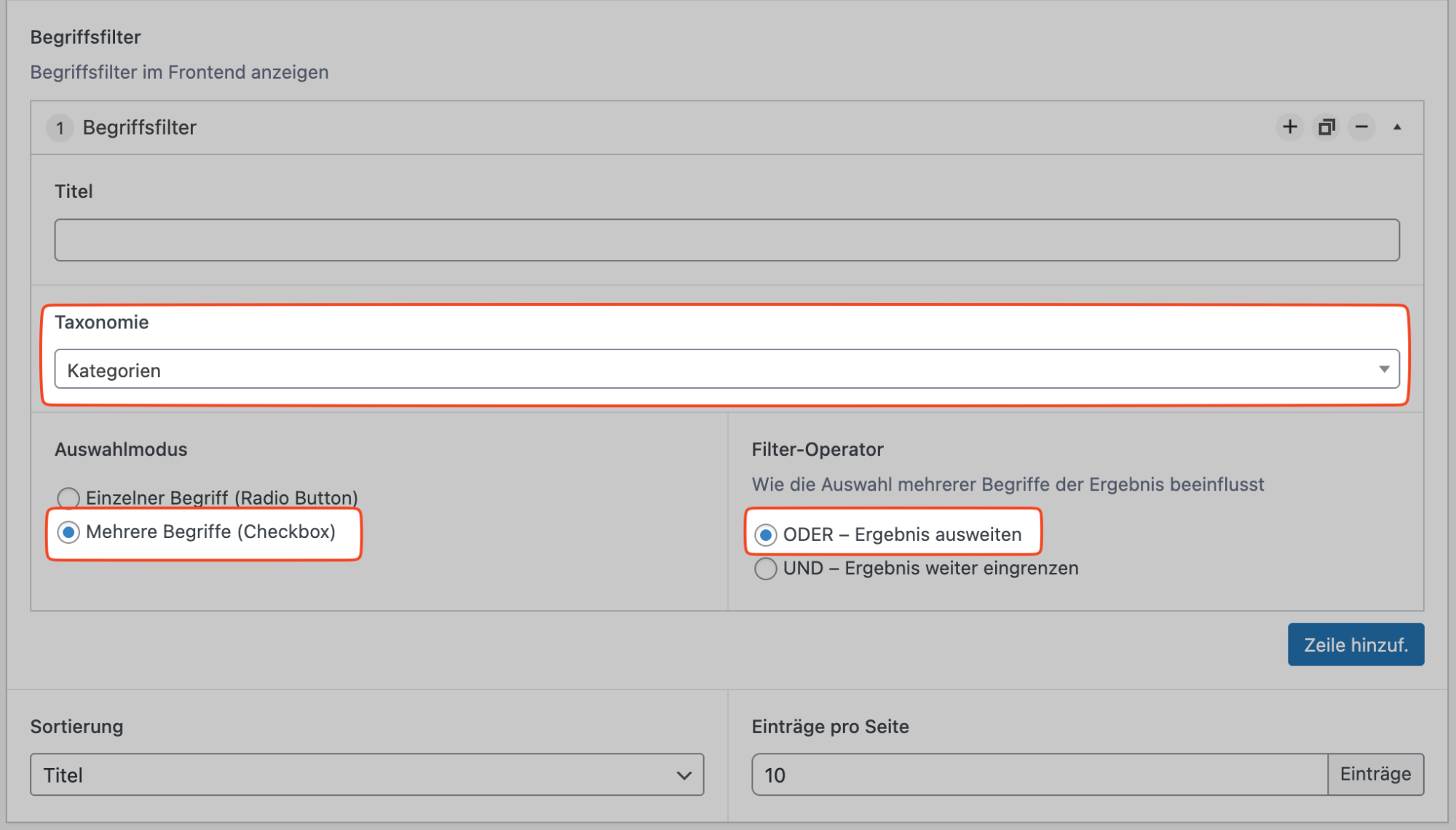Click the Einträge pro Seite number field

pos(1039,775)
